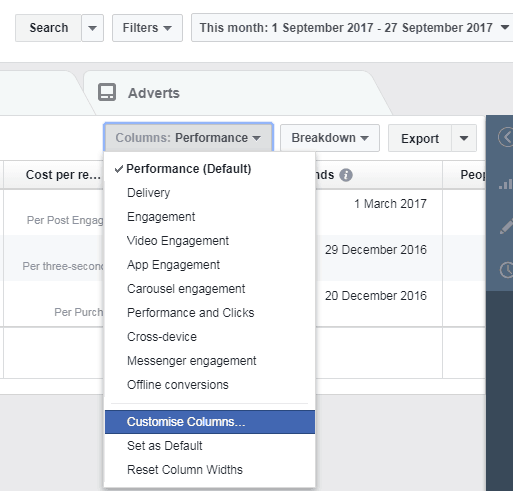Expand the Breakdown dropdown
Image resolution: width=513 pixels, height=491 pixels.
(x=330, y=138)
